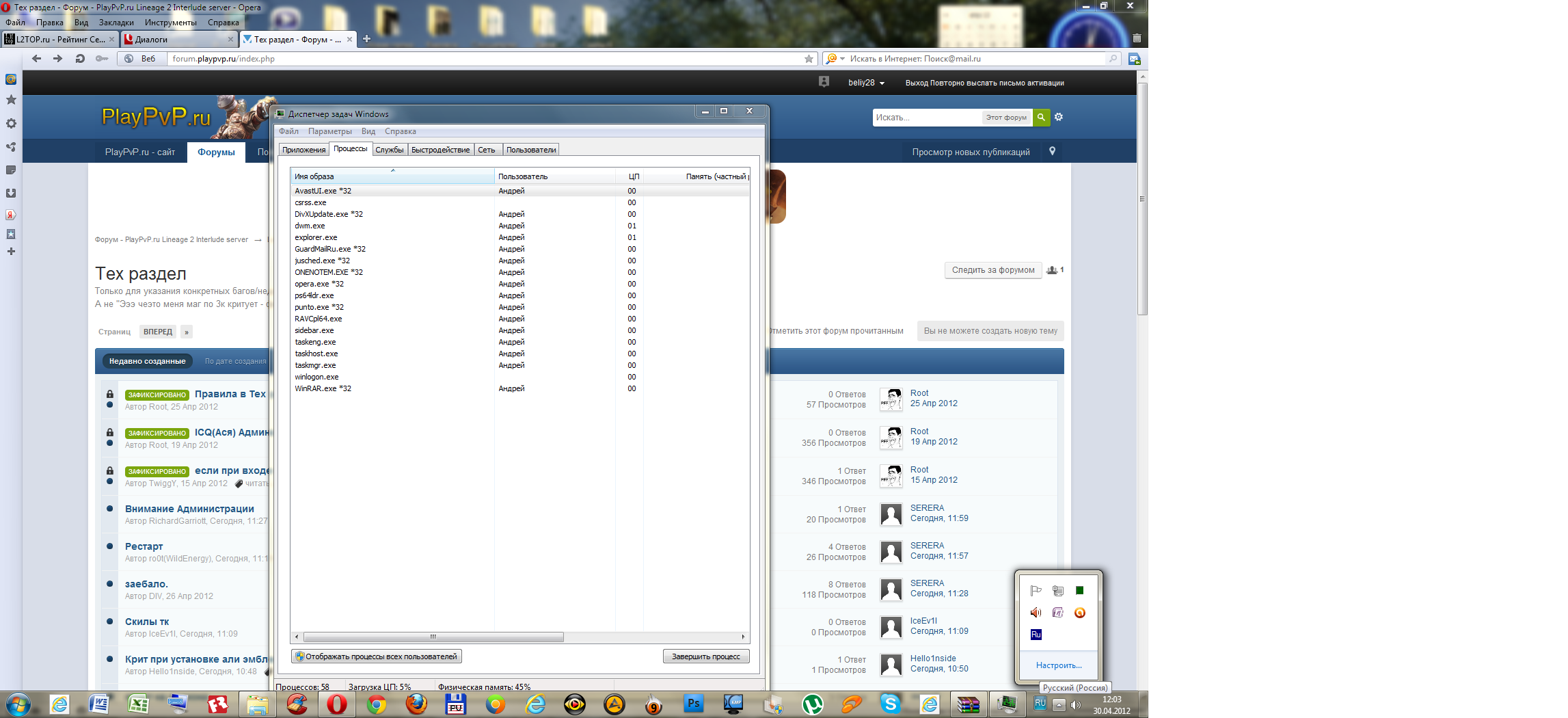This screenshot has width=1568, height=718.
Task: Open the Рестарт forum topic
Action: (144, 546)
